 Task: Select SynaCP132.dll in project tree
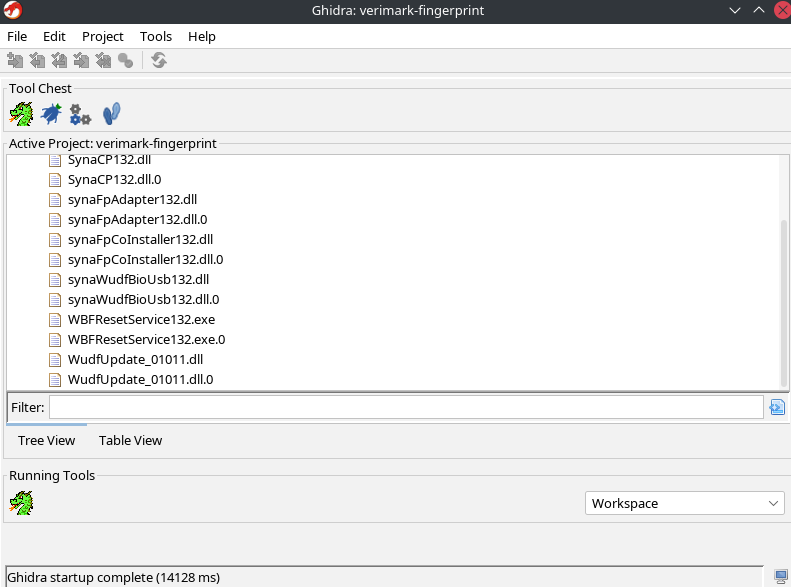pos(109,160)
